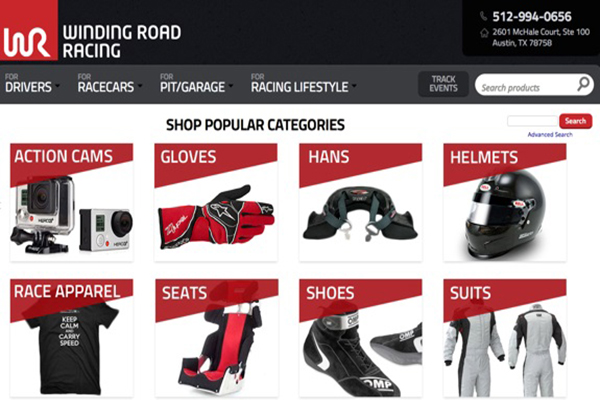Click the WR logo icon

[29, 30]
